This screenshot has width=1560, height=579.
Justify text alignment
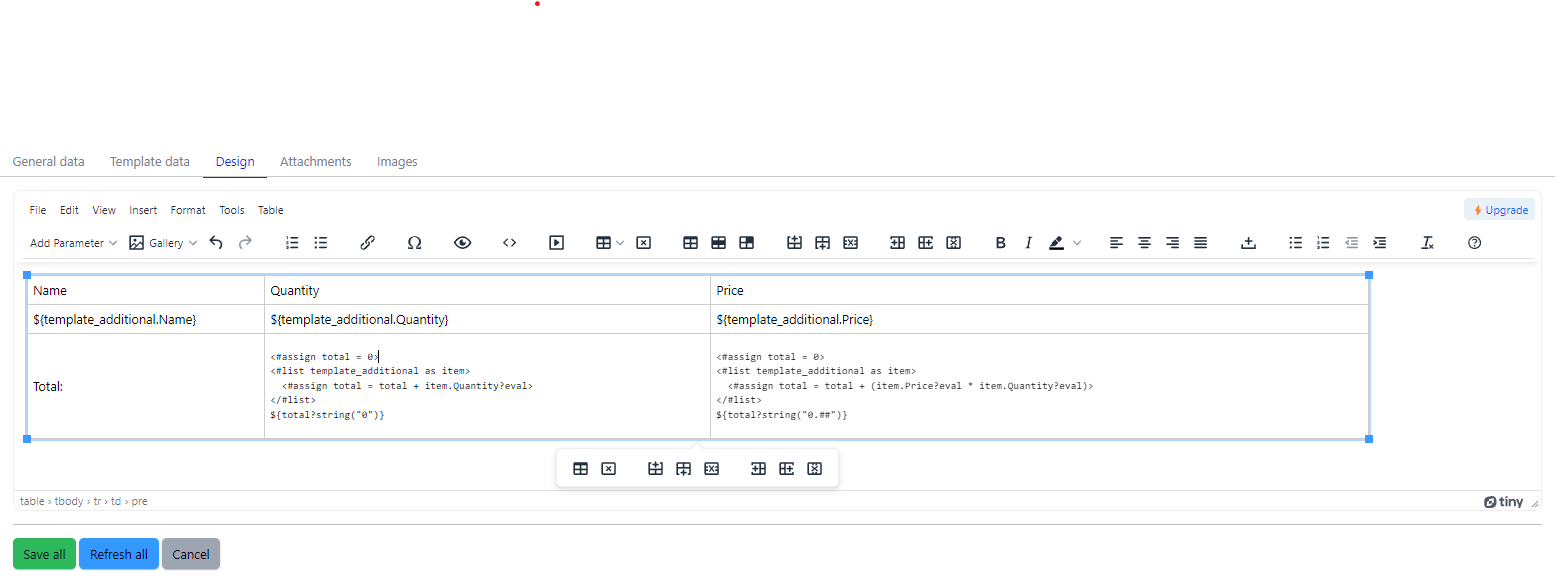[1200, 242]
